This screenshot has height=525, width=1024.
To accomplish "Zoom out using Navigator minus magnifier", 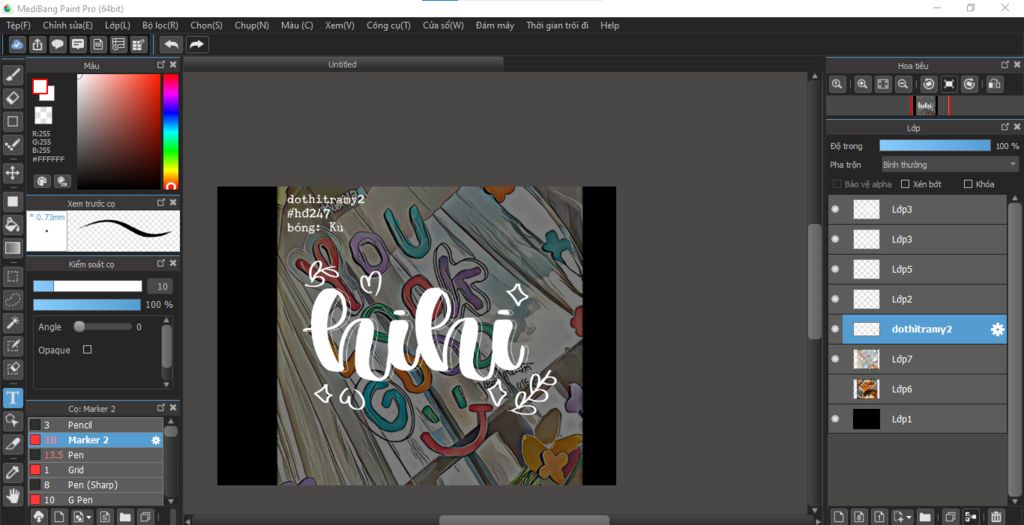I will click(x=903, y=84).
